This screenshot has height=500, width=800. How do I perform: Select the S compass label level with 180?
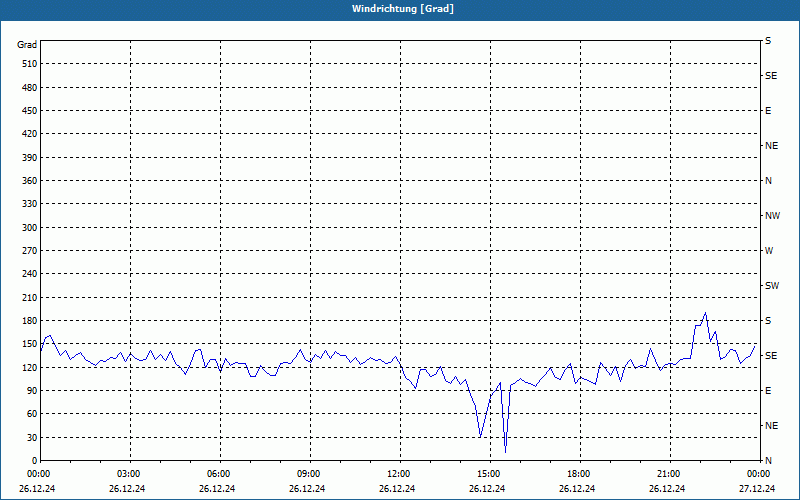(x=768, y=321)
